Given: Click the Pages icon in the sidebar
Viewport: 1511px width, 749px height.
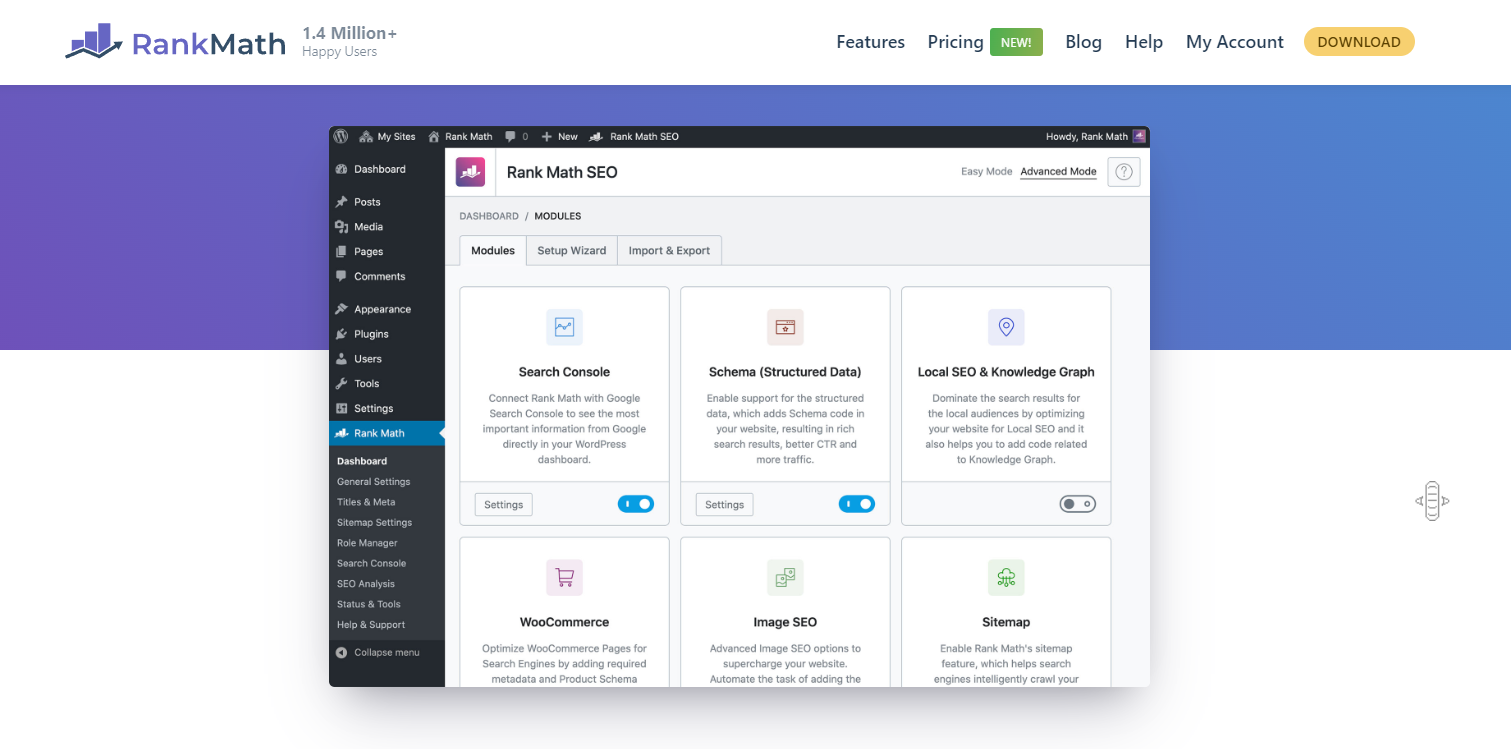Looking at the screenshot, I should pyautogui.click(x=342, y=252).
